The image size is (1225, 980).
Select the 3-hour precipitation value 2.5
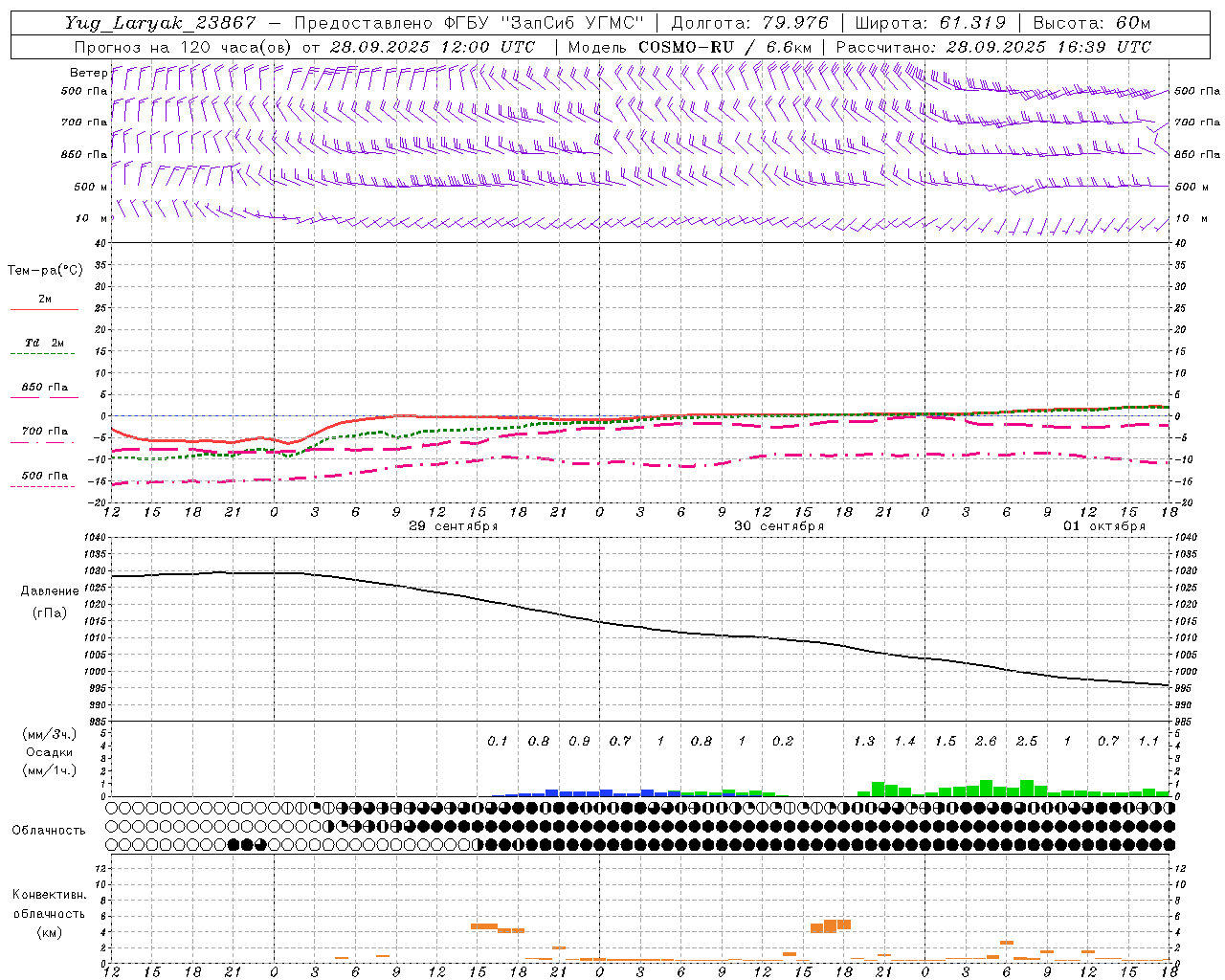1027,742
